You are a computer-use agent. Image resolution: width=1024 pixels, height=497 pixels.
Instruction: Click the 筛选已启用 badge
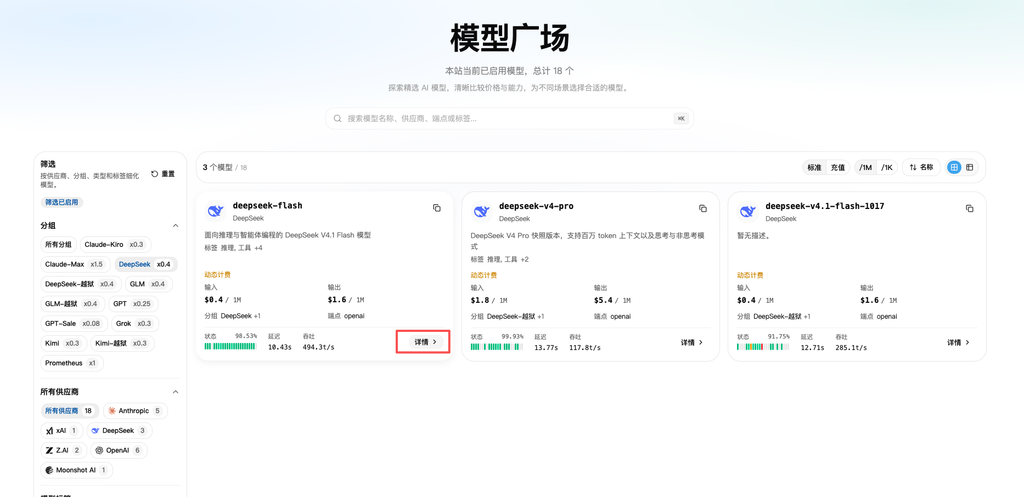click(x=62, y=202)
